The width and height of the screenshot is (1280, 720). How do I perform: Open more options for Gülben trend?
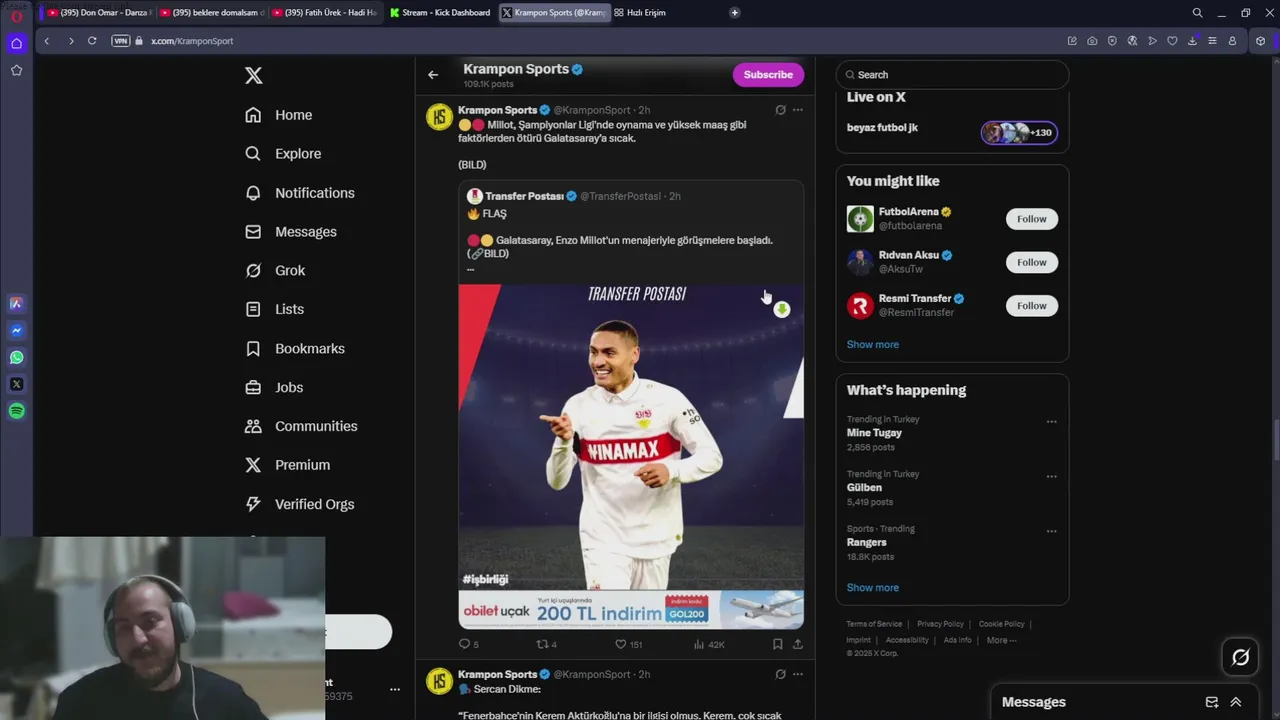click(1051, 477)
